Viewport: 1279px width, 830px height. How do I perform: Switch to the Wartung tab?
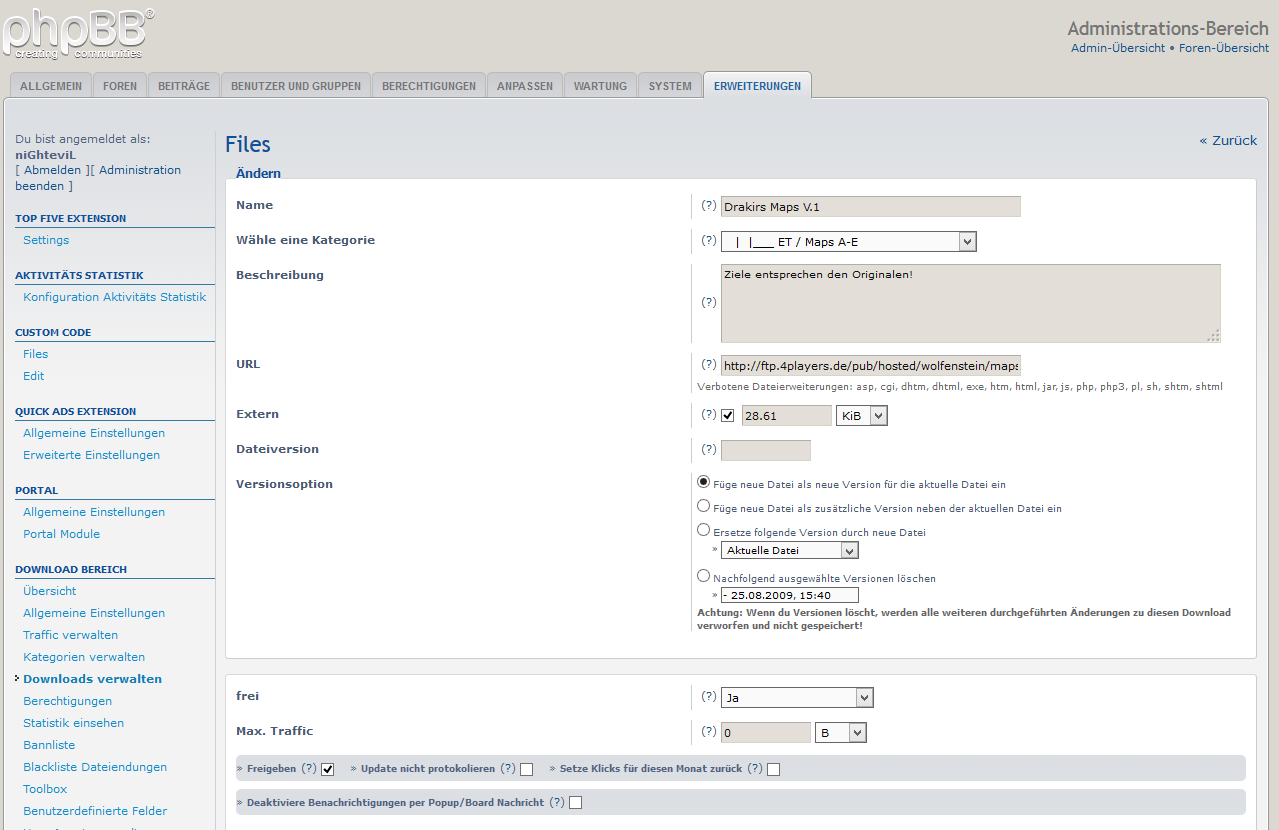tap(600, 86)
